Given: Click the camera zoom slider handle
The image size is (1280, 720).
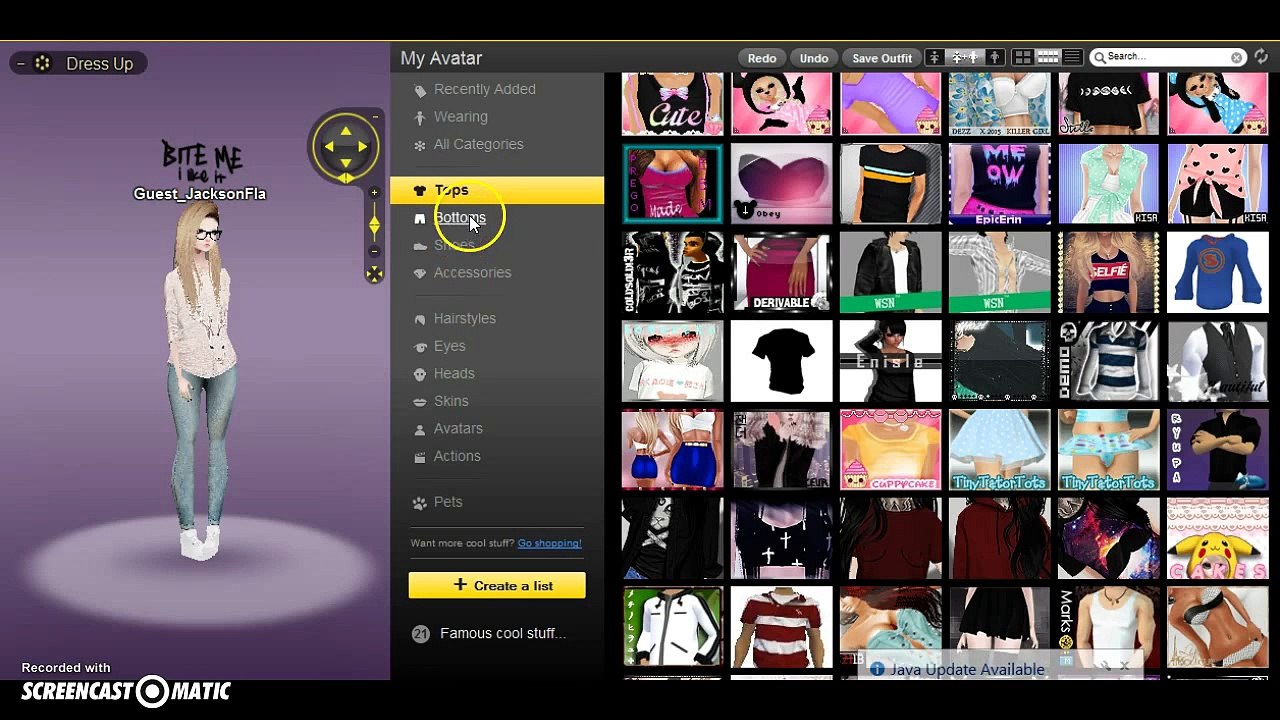Looking at the screenshot, I should (x=374, y=224).
